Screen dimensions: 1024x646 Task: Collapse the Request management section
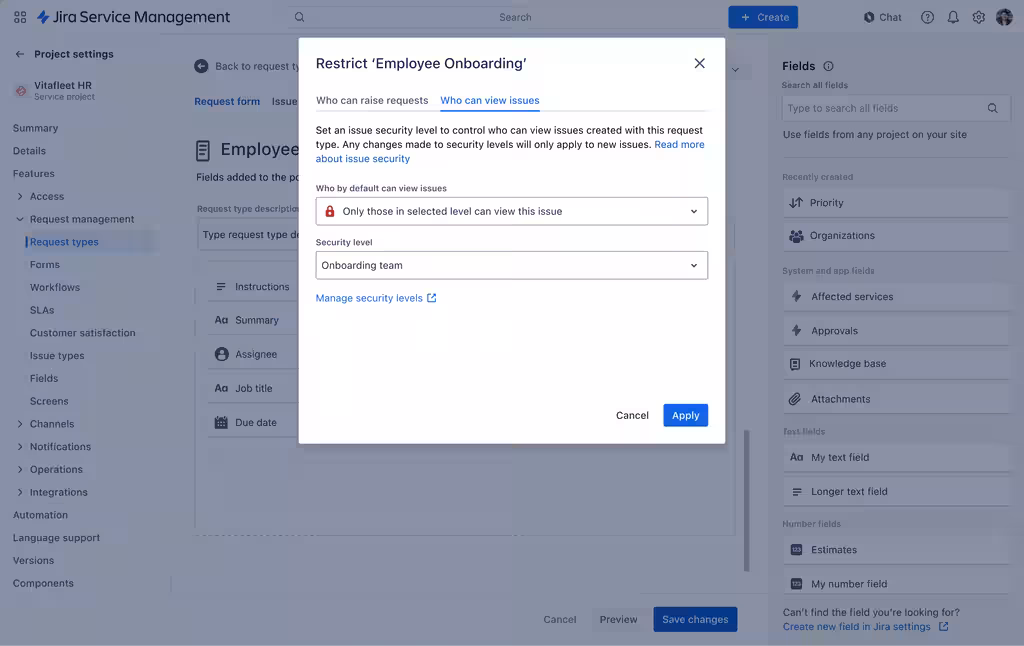tap(20, 219)
